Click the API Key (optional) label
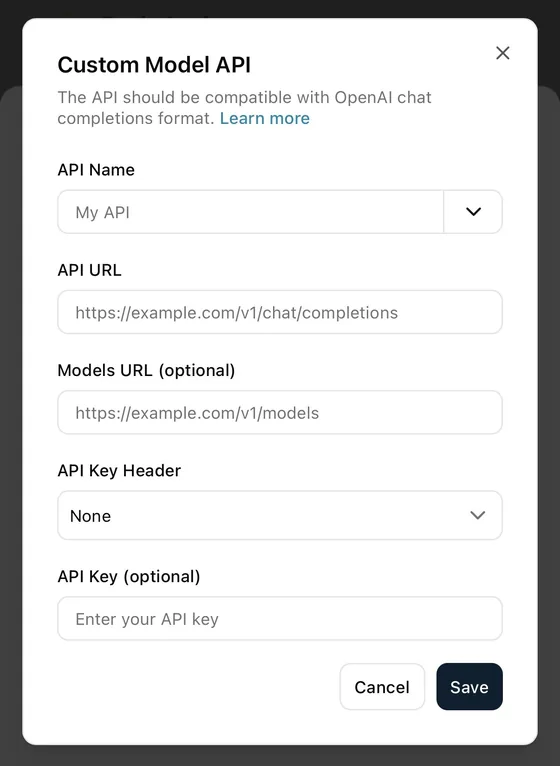This screenshot has height=766, width=560. click(x=129, y=576)
